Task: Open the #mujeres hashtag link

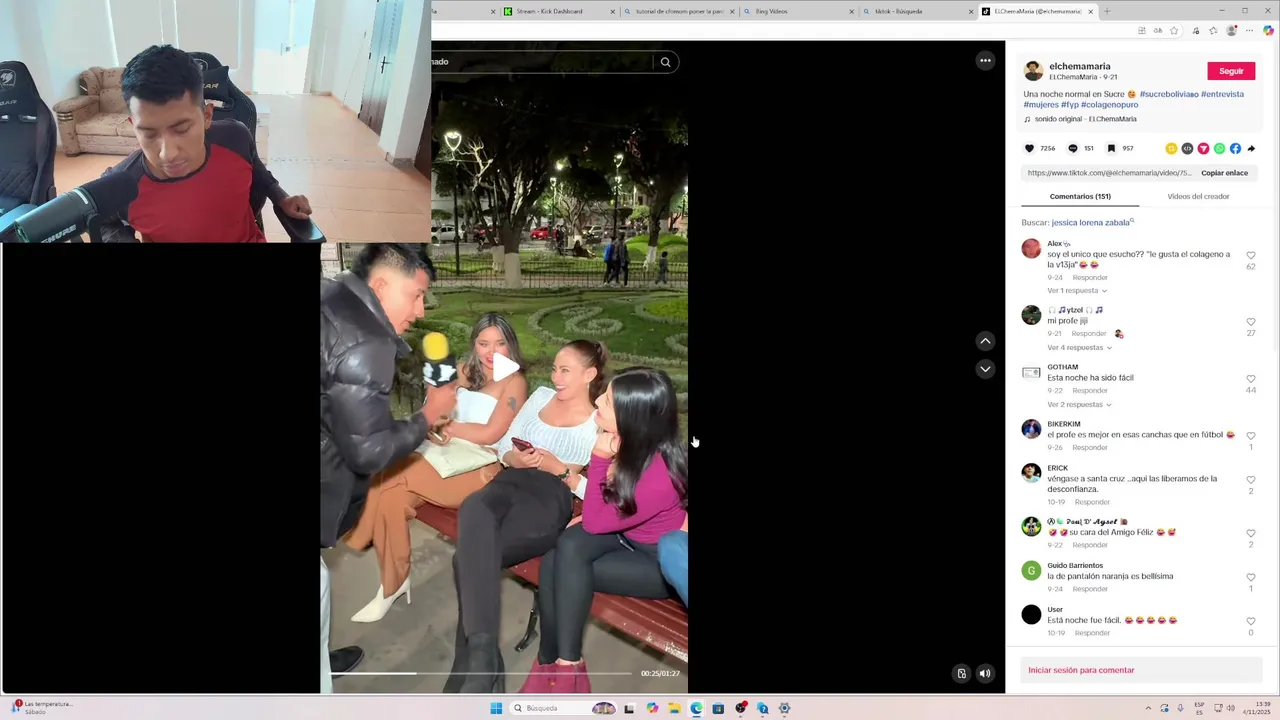Action: coord(1041,104)
